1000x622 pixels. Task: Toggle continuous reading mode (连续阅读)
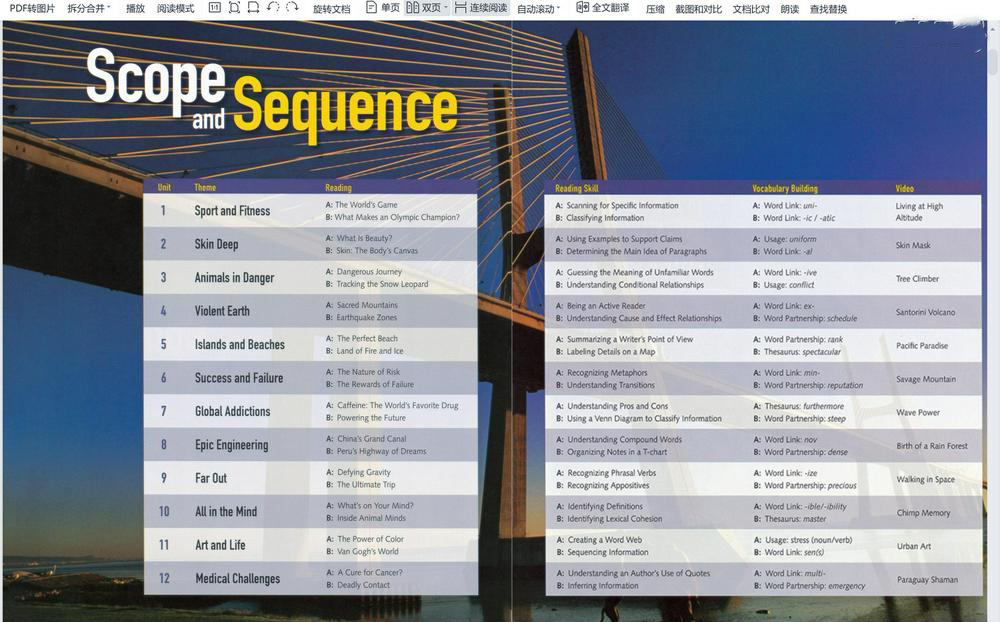(x=480, y=8)
